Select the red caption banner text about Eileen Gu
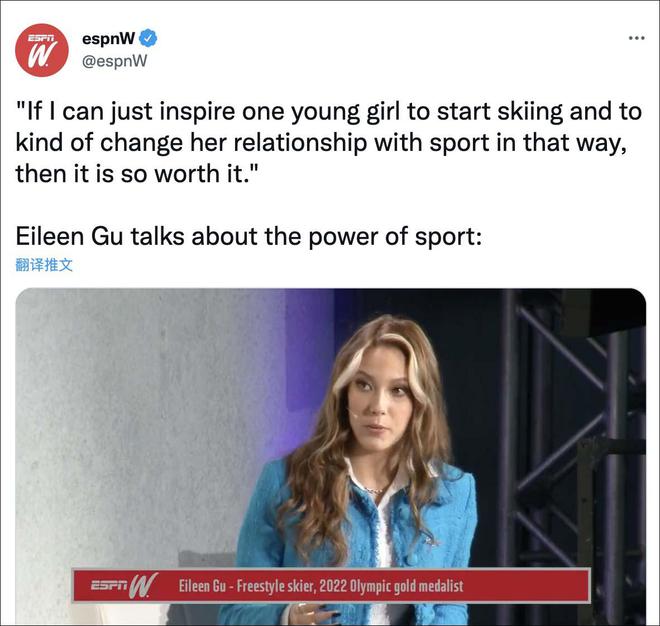The image size is (660, 626). click(321, 586)
